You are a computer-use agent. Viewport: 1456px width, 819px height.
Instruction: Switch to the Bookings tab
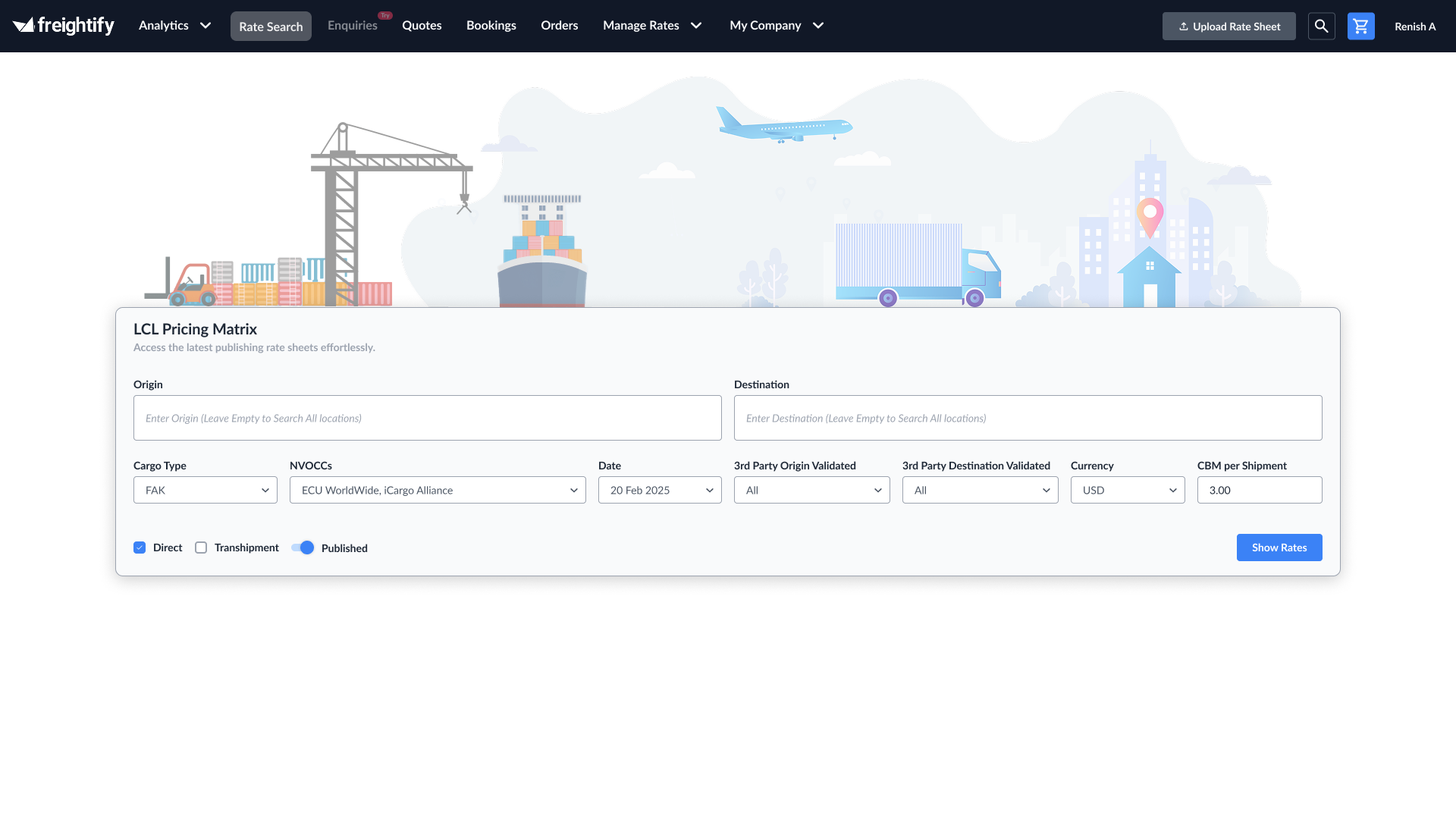[x=491, y=25]
